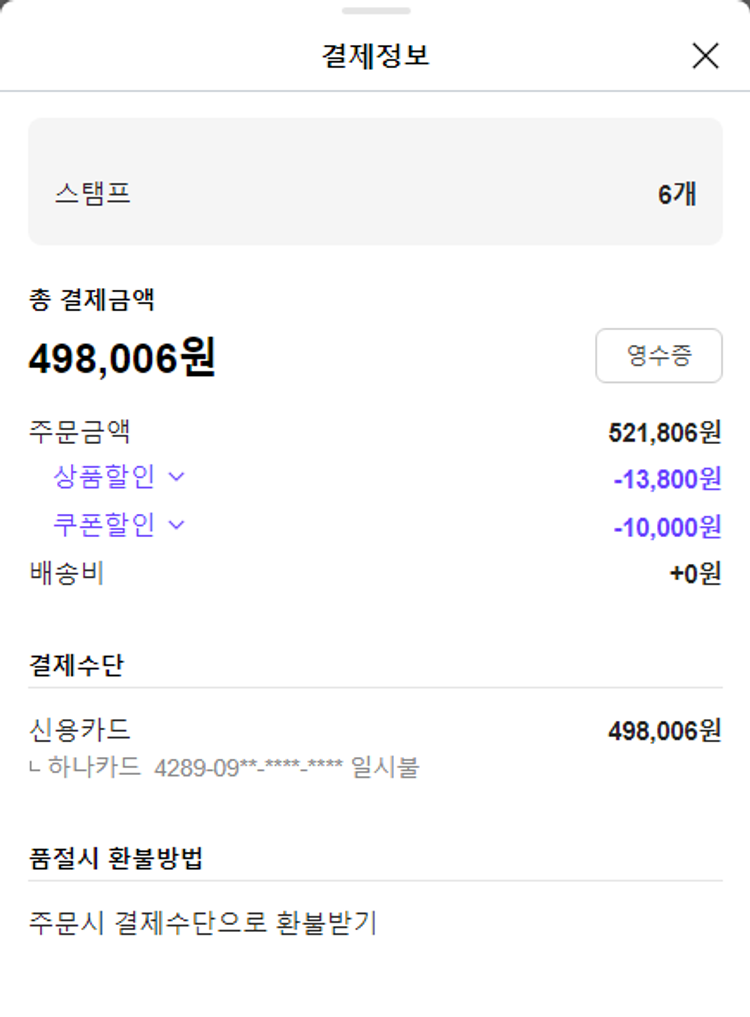
Task: Click the -10,000원 coupon discount value
Action: click(x=667, y=526)
